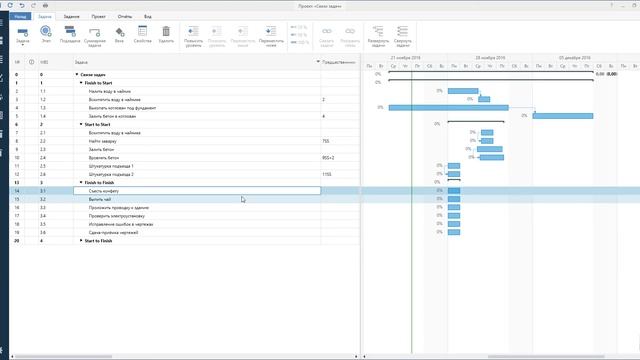Select the task 'Проверить электроустановку'
Screen dimensions: 640x360
[x=116, y=216]
